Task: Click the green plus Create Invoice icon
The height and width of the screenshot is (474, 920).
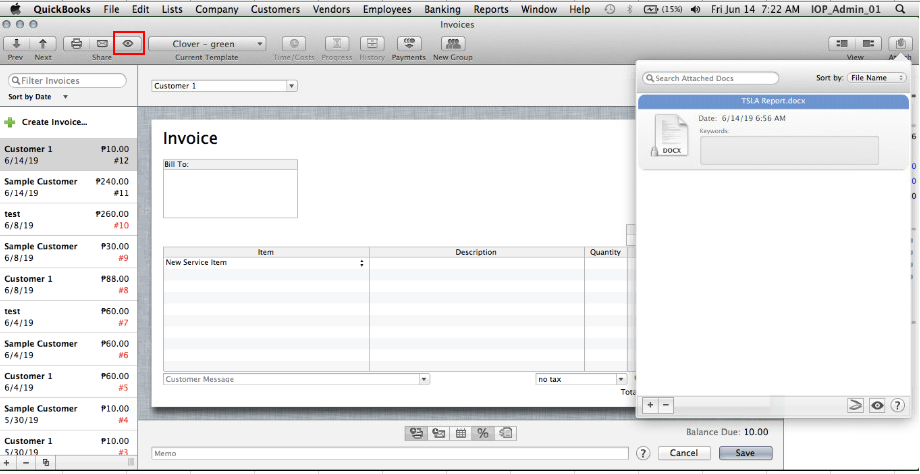Action: (9, 123)
